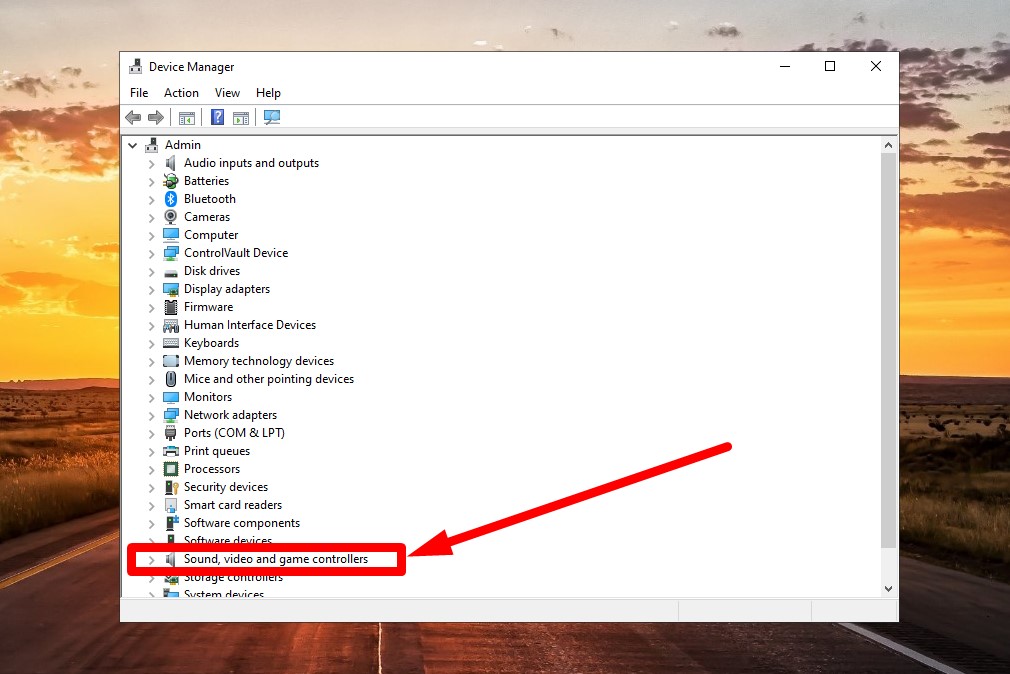Click the Mice and other pointing devices icon
The height and width of the screenshot is (674, 1010).
[x=171, y=379]
